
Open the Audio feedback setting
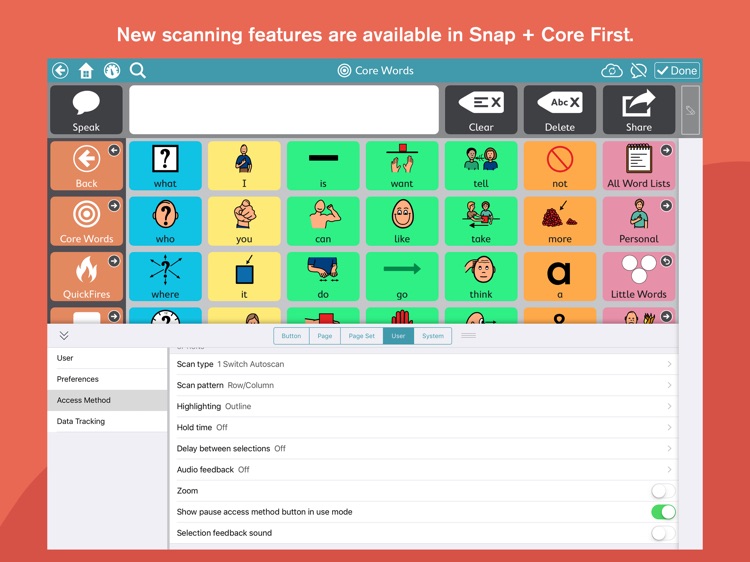click(423, 469)
